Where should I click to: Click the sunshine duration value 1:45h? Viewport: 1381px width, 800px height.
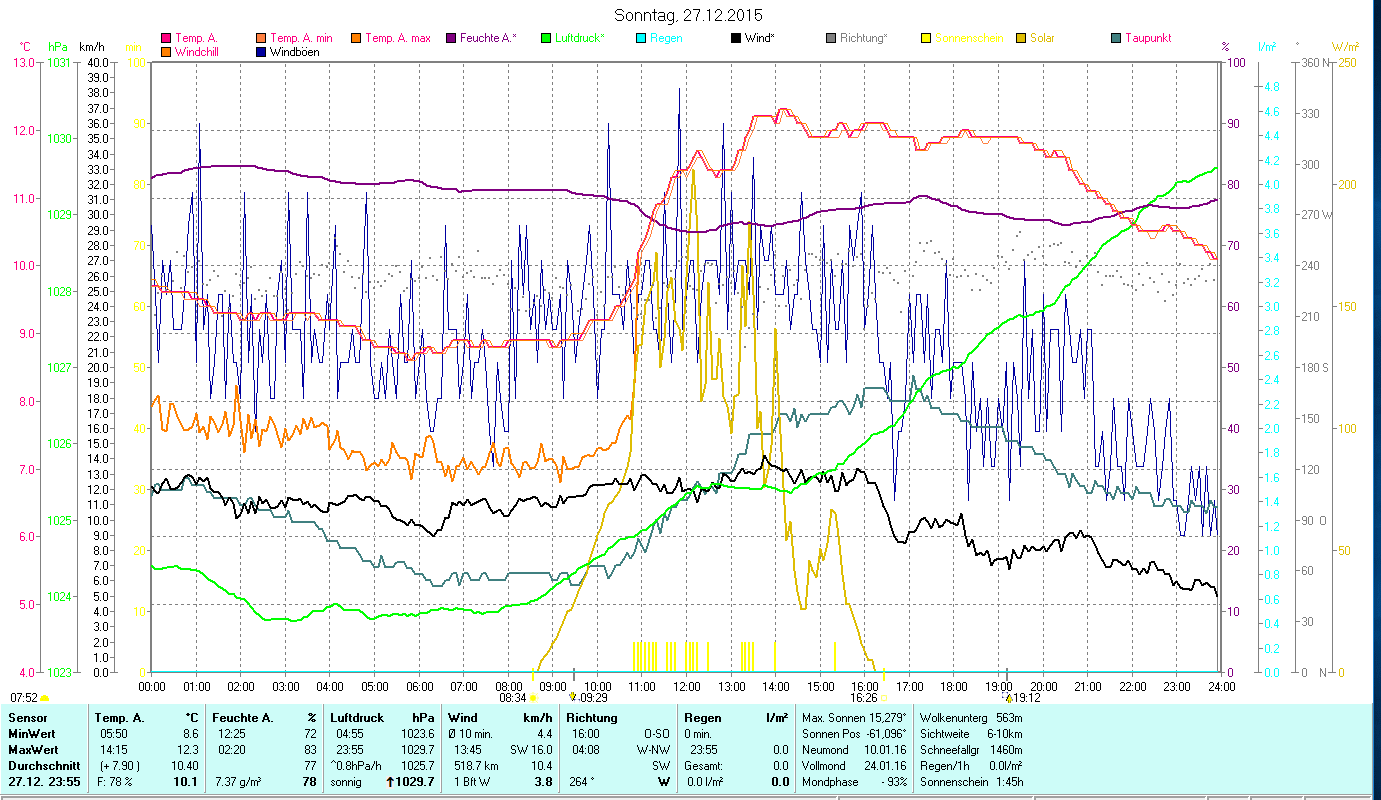tap(1008, 782)
